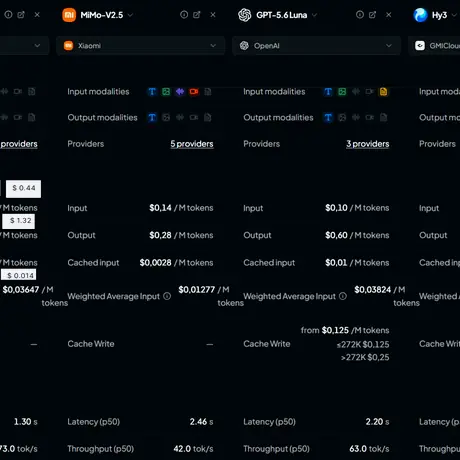Open info icon for GPT-5.6 Luna column
This screenshot has width=460, height=460.
pyautogui.click(x=360, y=15)
